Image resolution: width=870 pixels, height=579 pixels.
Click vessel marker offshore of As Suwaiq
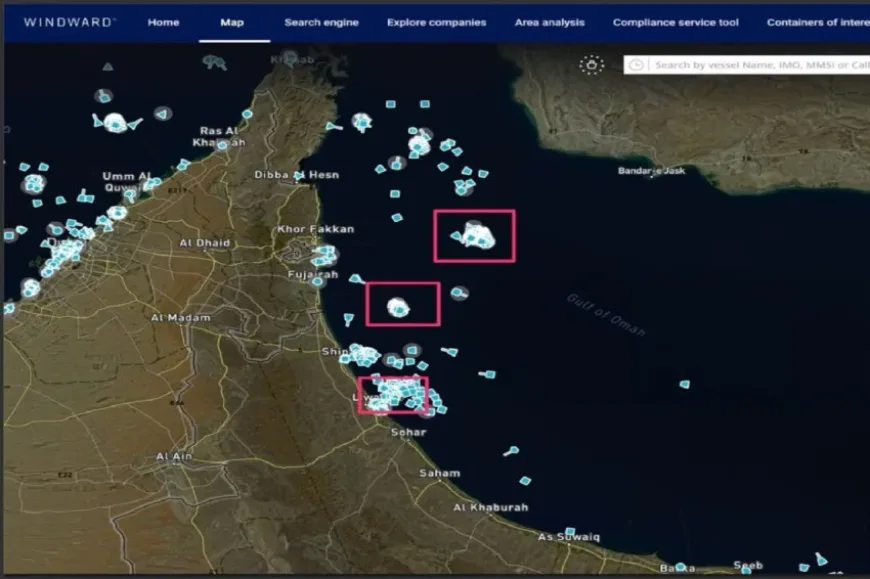569,532
